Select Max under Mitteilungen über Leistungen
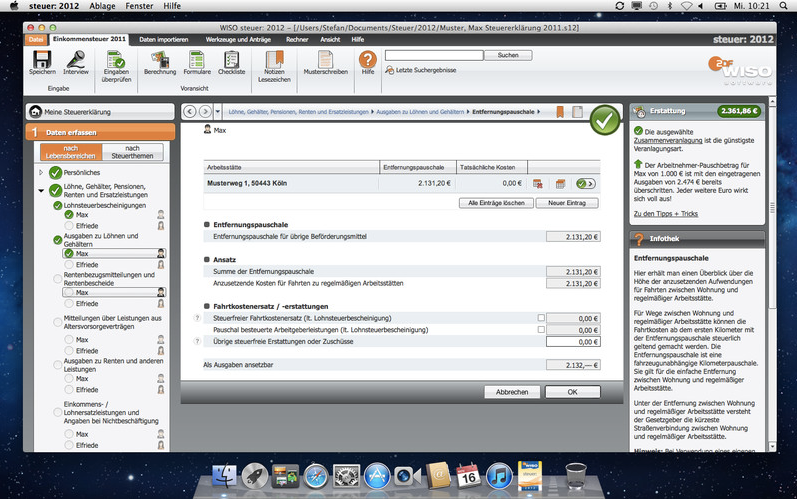This screenshot has width=797, height=499. tap(82, 339)
